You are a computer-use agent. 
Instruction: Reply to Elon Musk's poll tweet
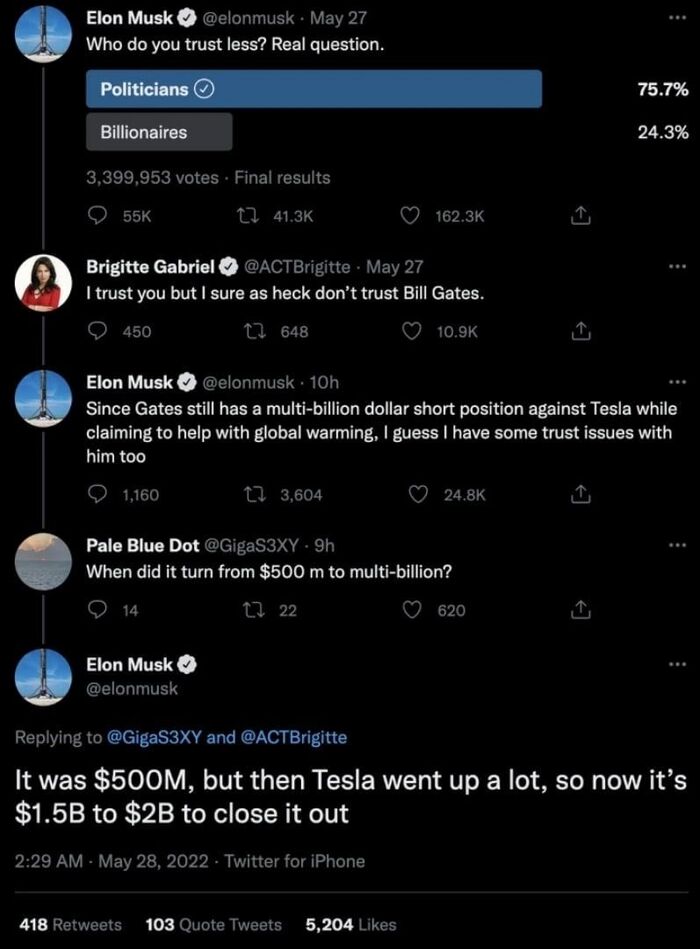(x=99, y=216)
